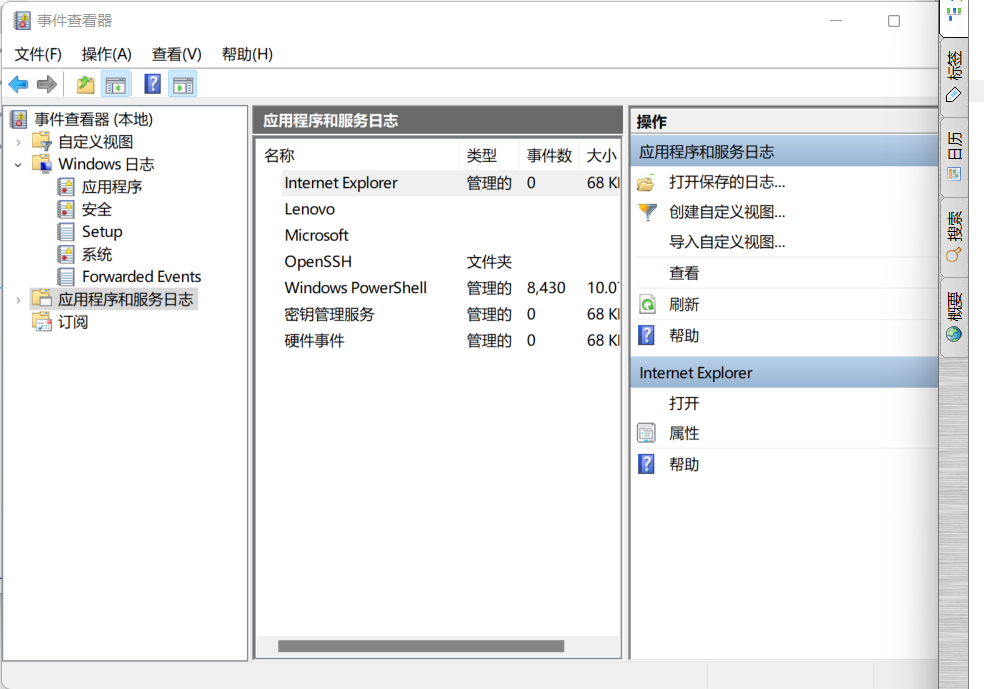Click the 8,430 event count cell
Screen dimensions: 984x689
click(x=546, y=288)
